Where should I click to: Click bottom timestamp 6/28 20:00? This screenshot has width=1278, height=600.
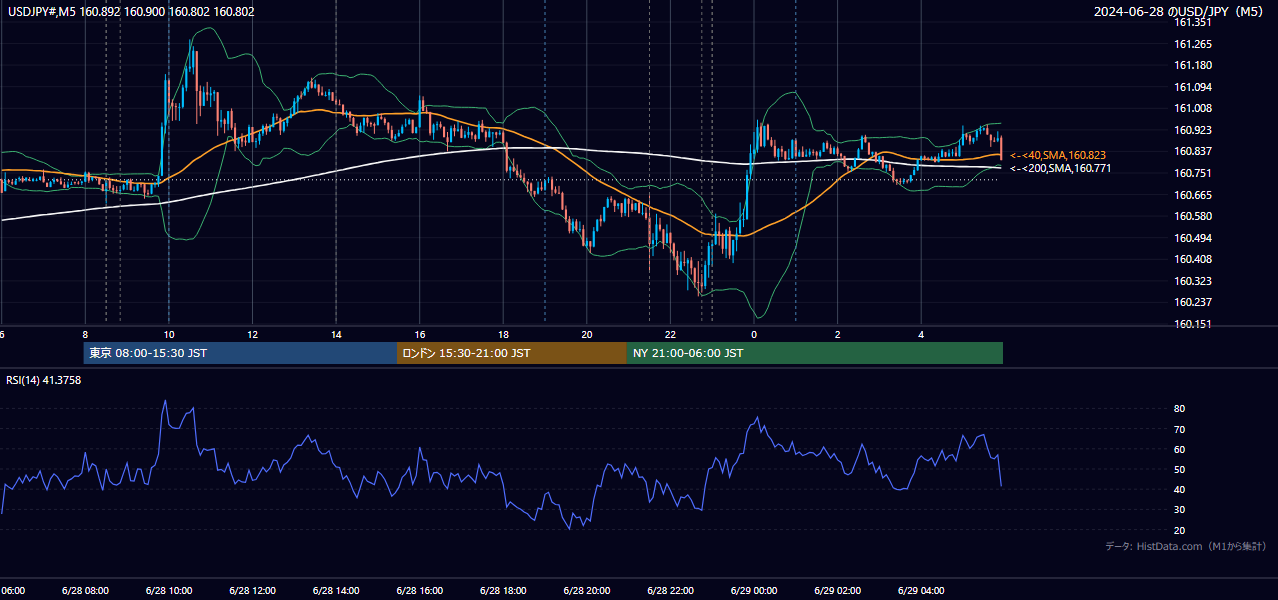587,590
